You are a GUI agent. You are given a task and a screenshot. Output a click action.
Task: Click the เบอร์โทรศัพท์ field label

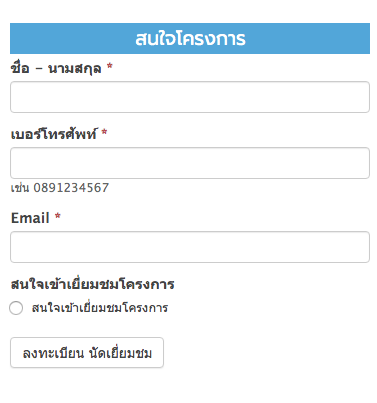54,134
